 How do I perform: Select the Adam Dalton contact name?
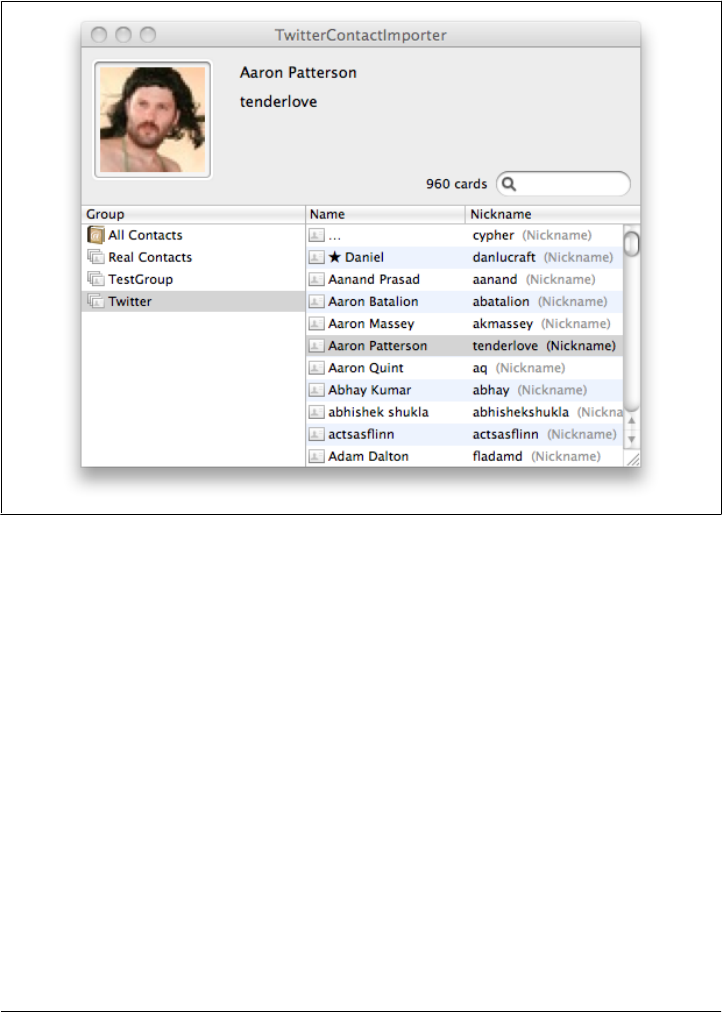pyautogui.click(x=368, y=456)
